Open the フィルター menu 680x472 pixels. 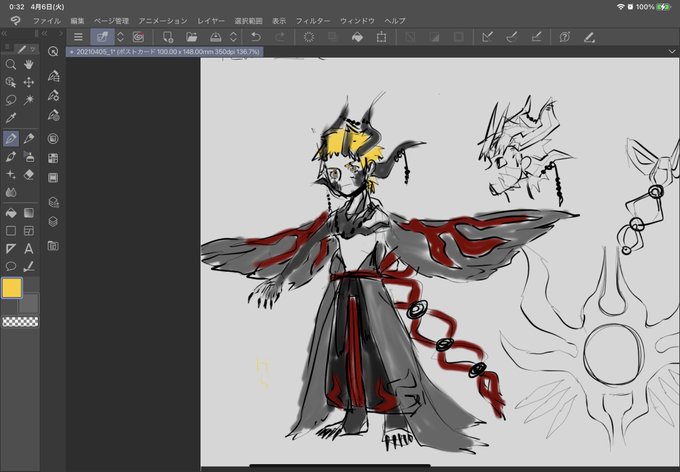click(x=313, y=20)
